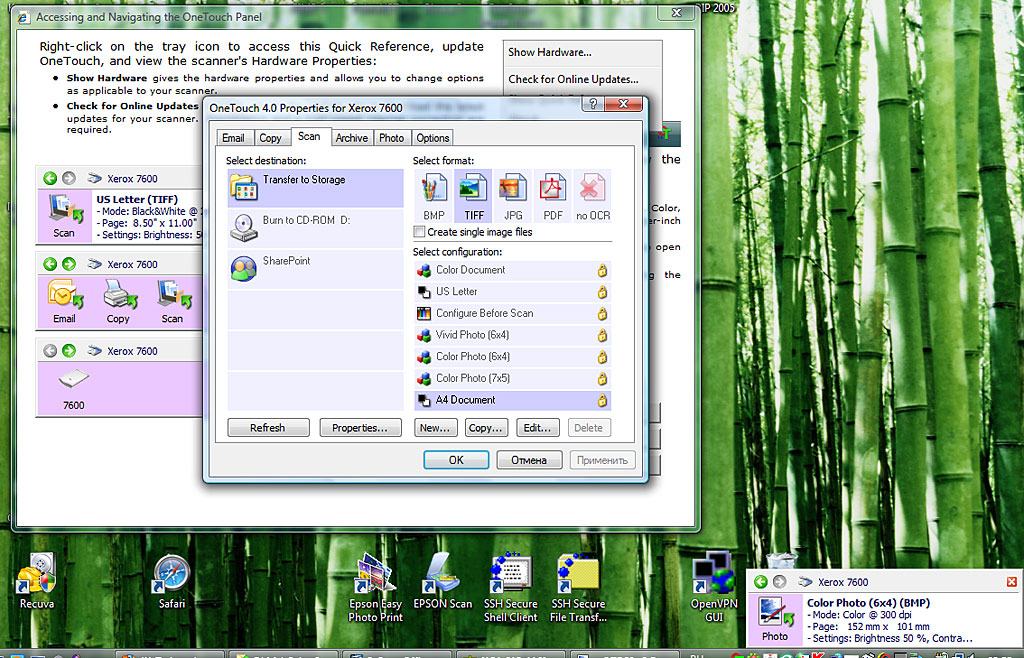The height and width of the screenshot is (658, 1024).
Task: Select US Letter configuration
Action: click(513, 292)
